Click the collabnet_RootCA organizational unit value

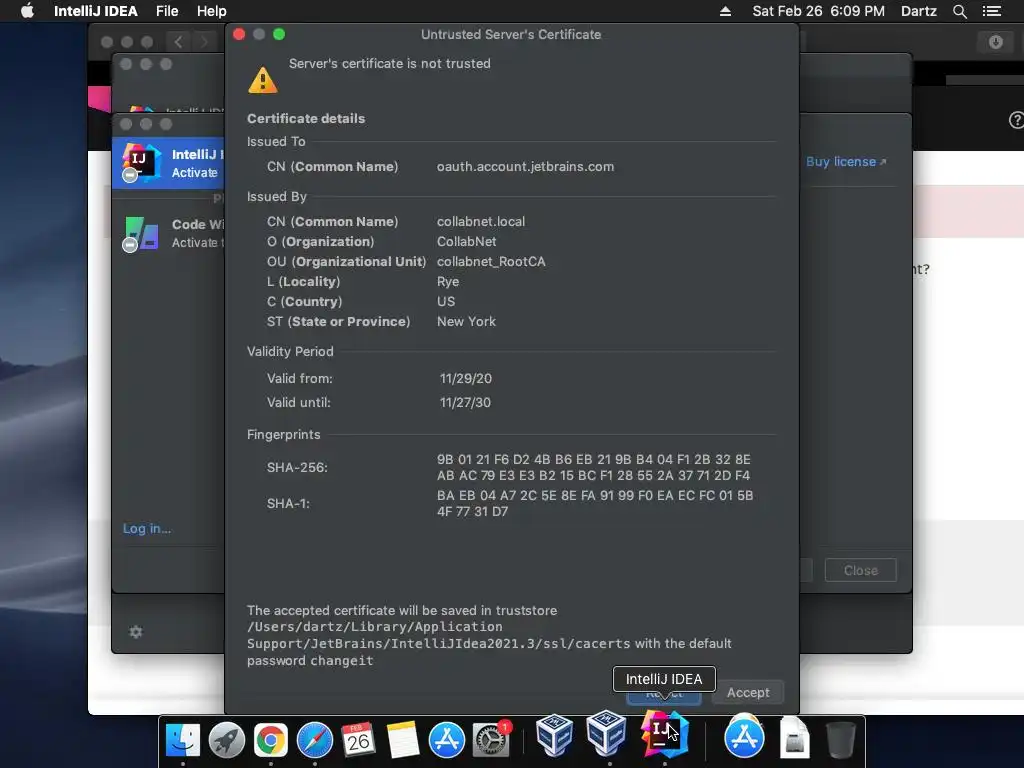coord(490,261)
